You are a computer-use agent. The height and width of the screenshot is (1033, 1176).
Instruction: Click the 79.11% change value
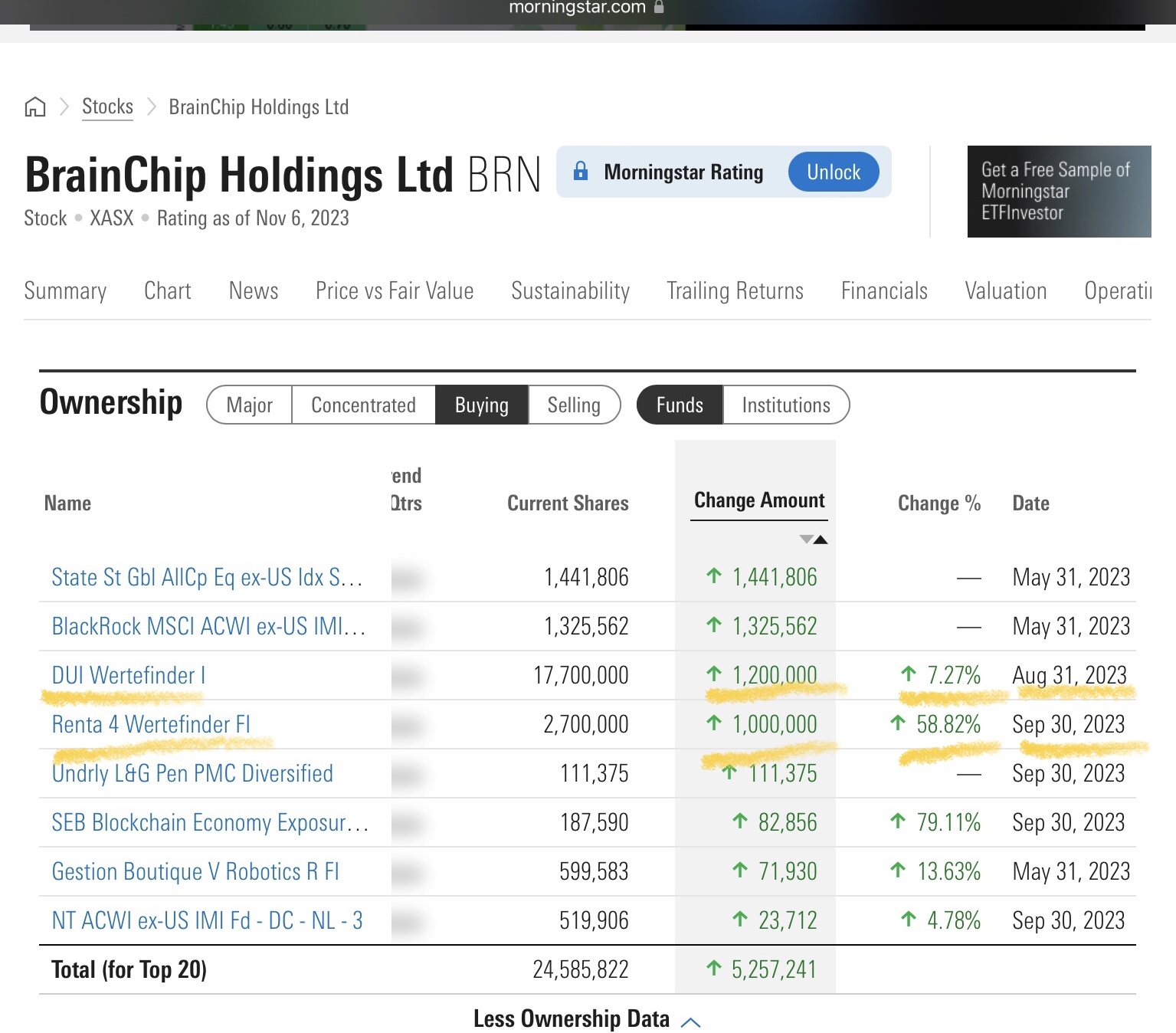(948, 822)
